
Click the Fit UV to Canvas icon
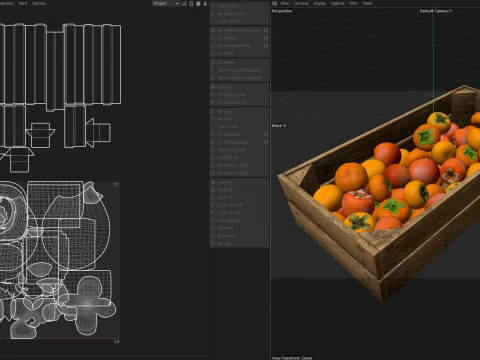[x=213, y=94]
